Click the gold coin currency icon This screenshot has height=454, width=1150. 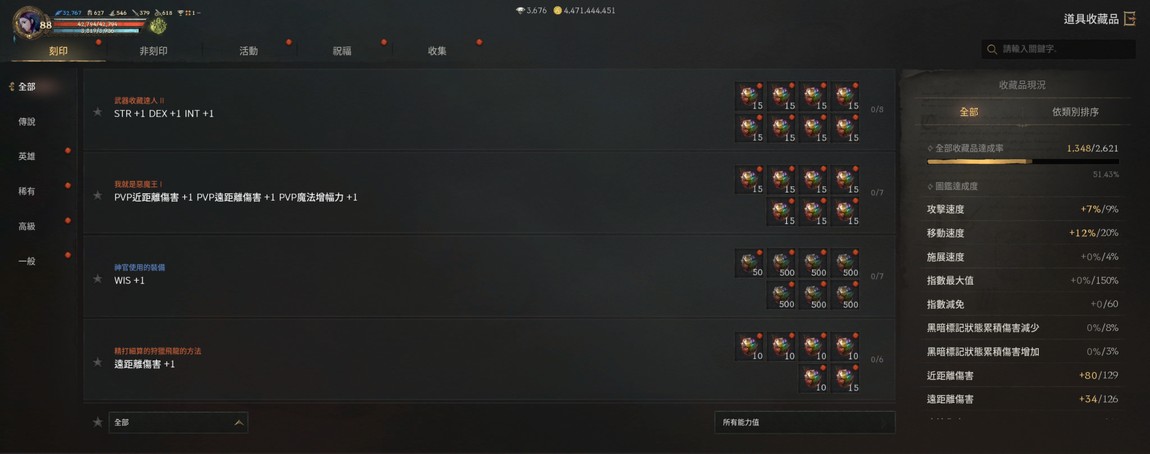point(557,10)
